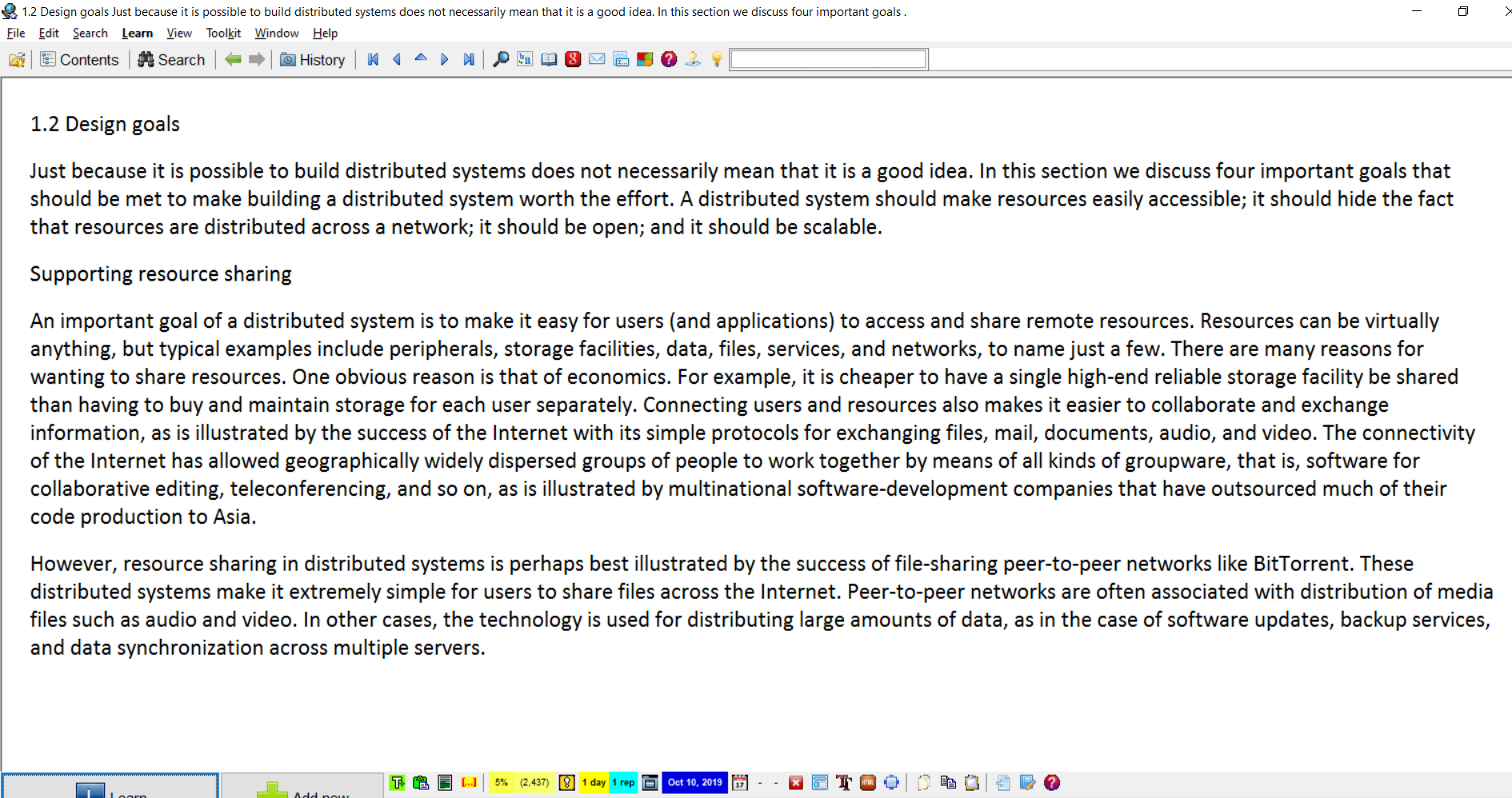Click the 'Supporting resource sharing' subheading

coord(161,274)
